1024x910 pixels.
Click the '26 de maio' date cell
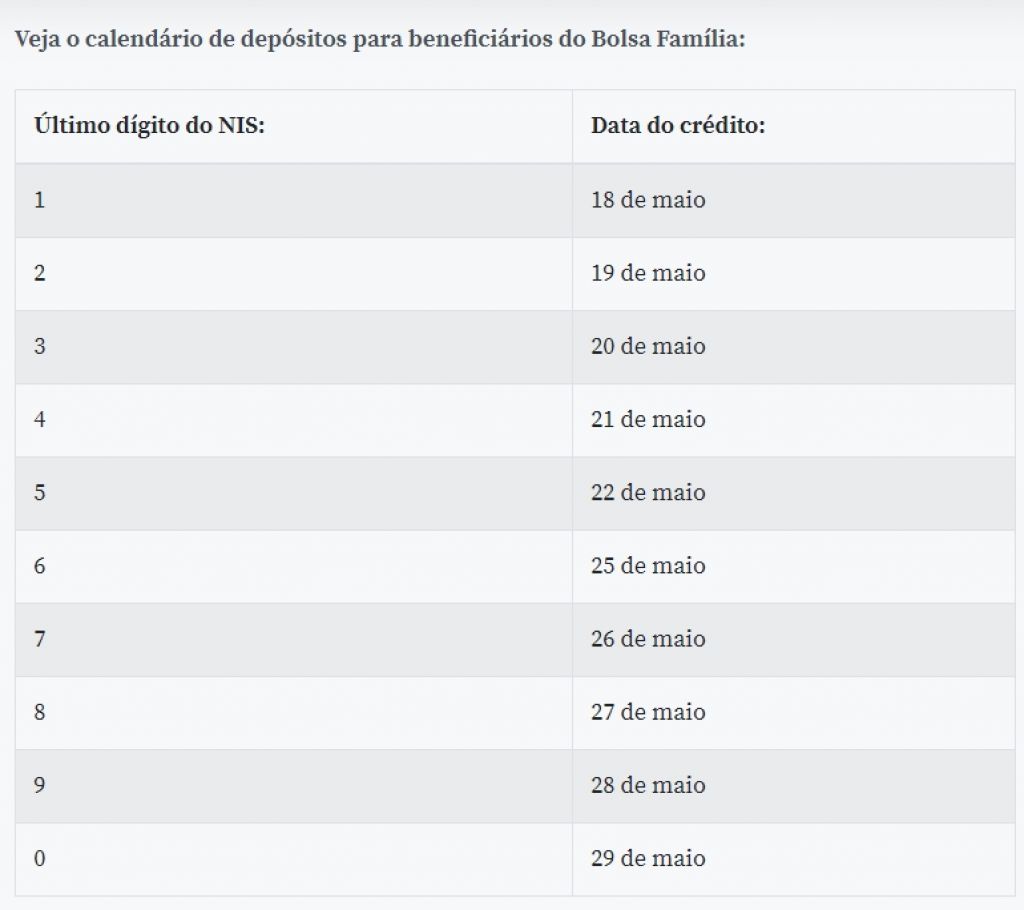click(x=793, y=639)
